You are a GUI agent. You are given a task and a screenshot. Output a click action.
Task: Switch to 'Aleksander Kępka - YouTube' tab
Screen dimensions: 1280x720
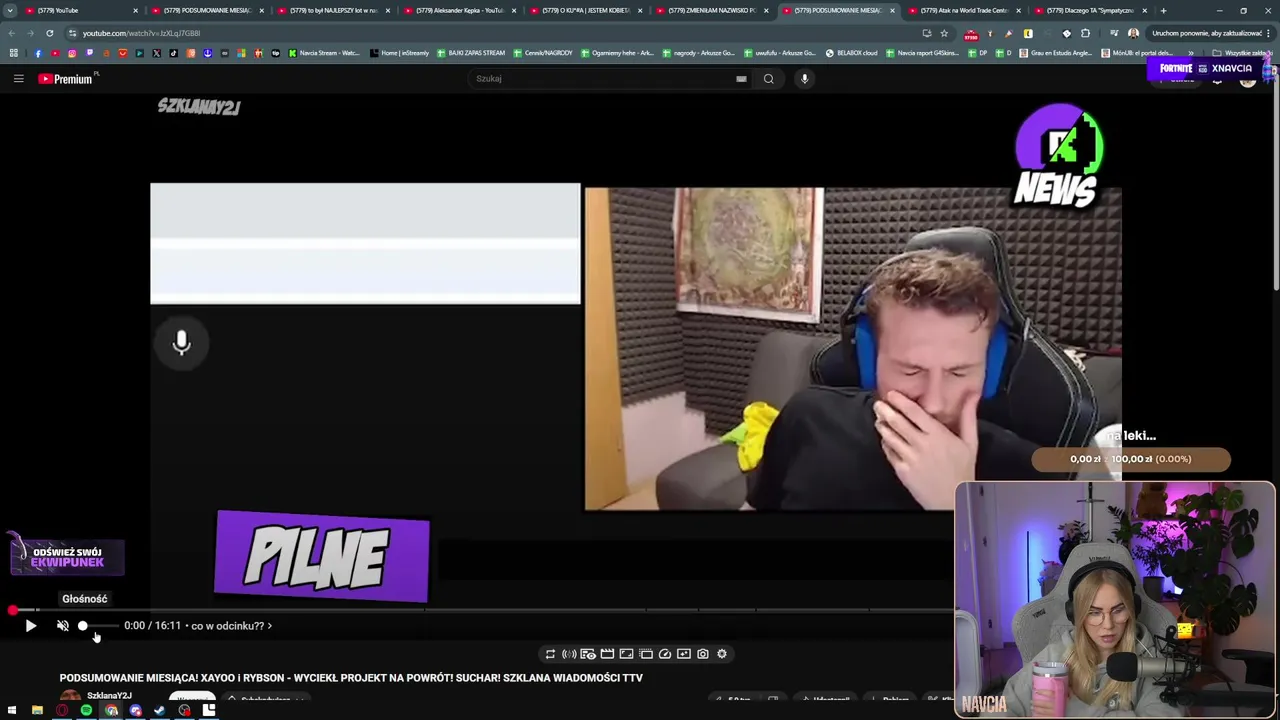pyautogui.click(x=458, y=10)
